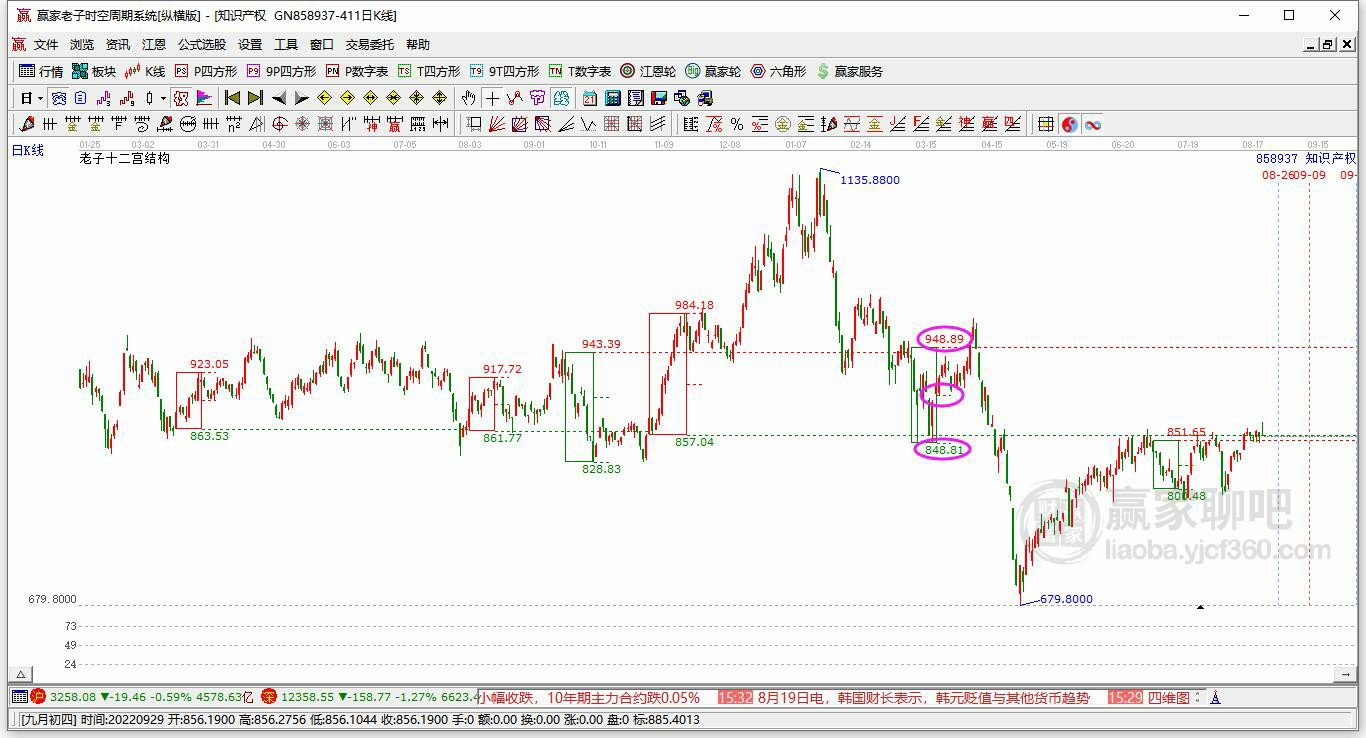Restore the inner document window
Viewport: 1366px width, 738px height.
1328,45
